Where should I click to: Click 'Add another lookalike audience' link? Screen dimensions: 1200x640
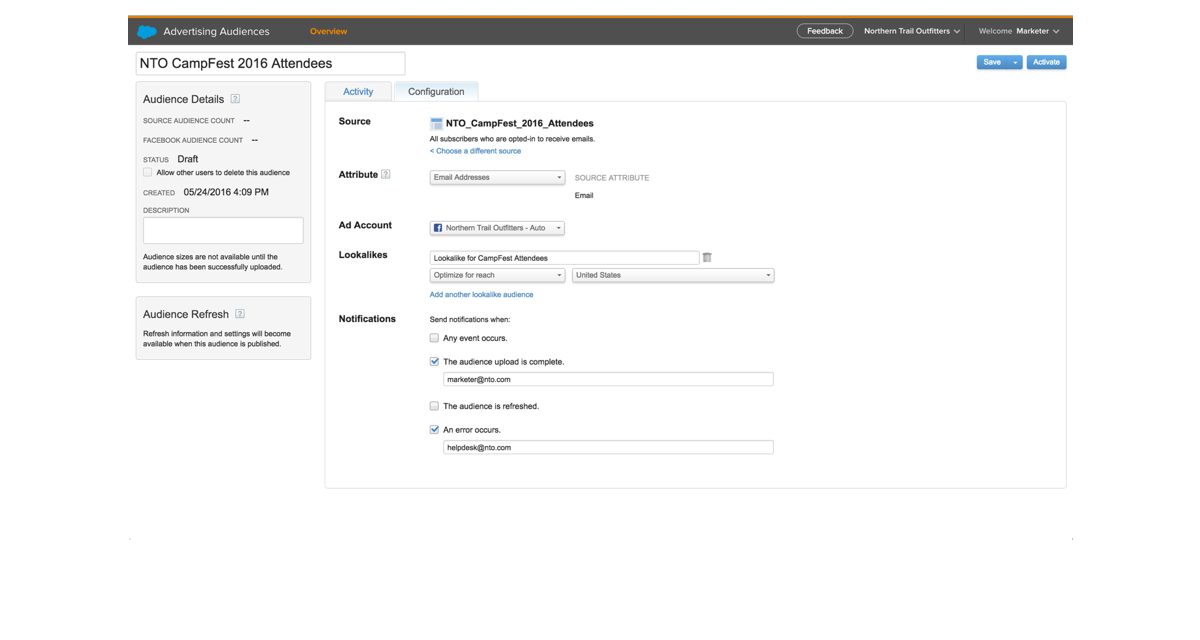click(481, 295)
